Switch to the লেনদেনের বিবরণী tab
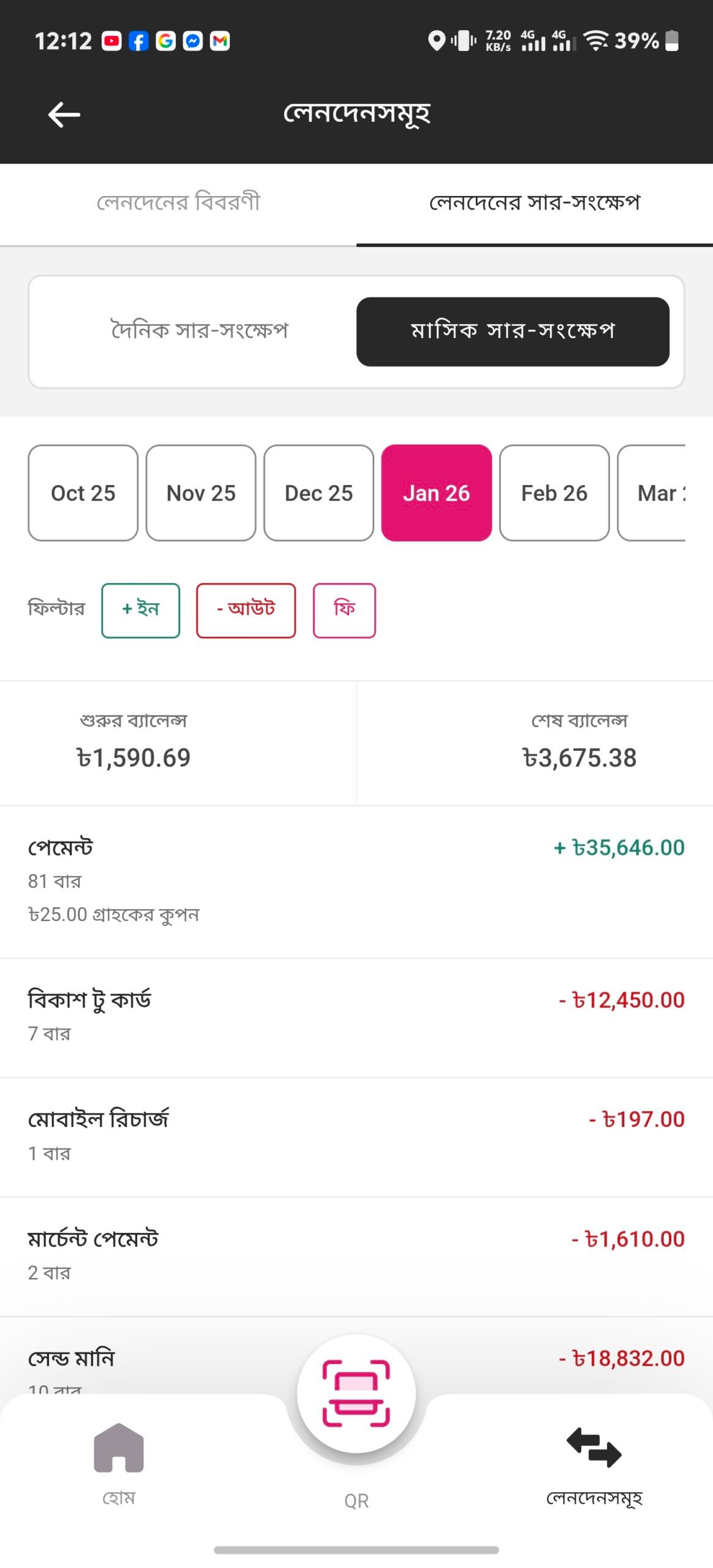 pos(178,203)
